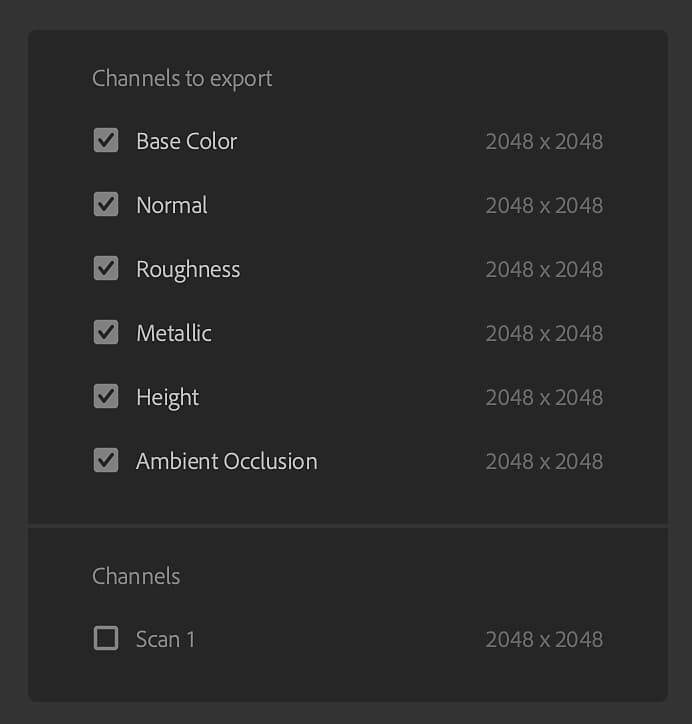
Task: Click the Scan 1 channel name
Action: pyautogui.click(x=165, y=639)
